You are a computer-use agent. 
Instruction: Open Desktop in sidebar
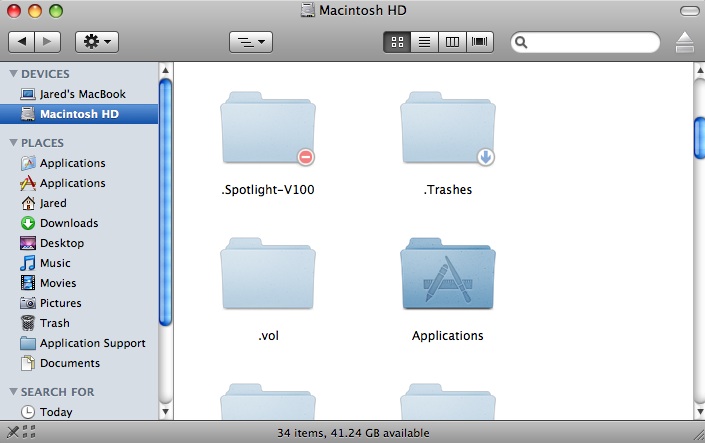tap(79, 243)
